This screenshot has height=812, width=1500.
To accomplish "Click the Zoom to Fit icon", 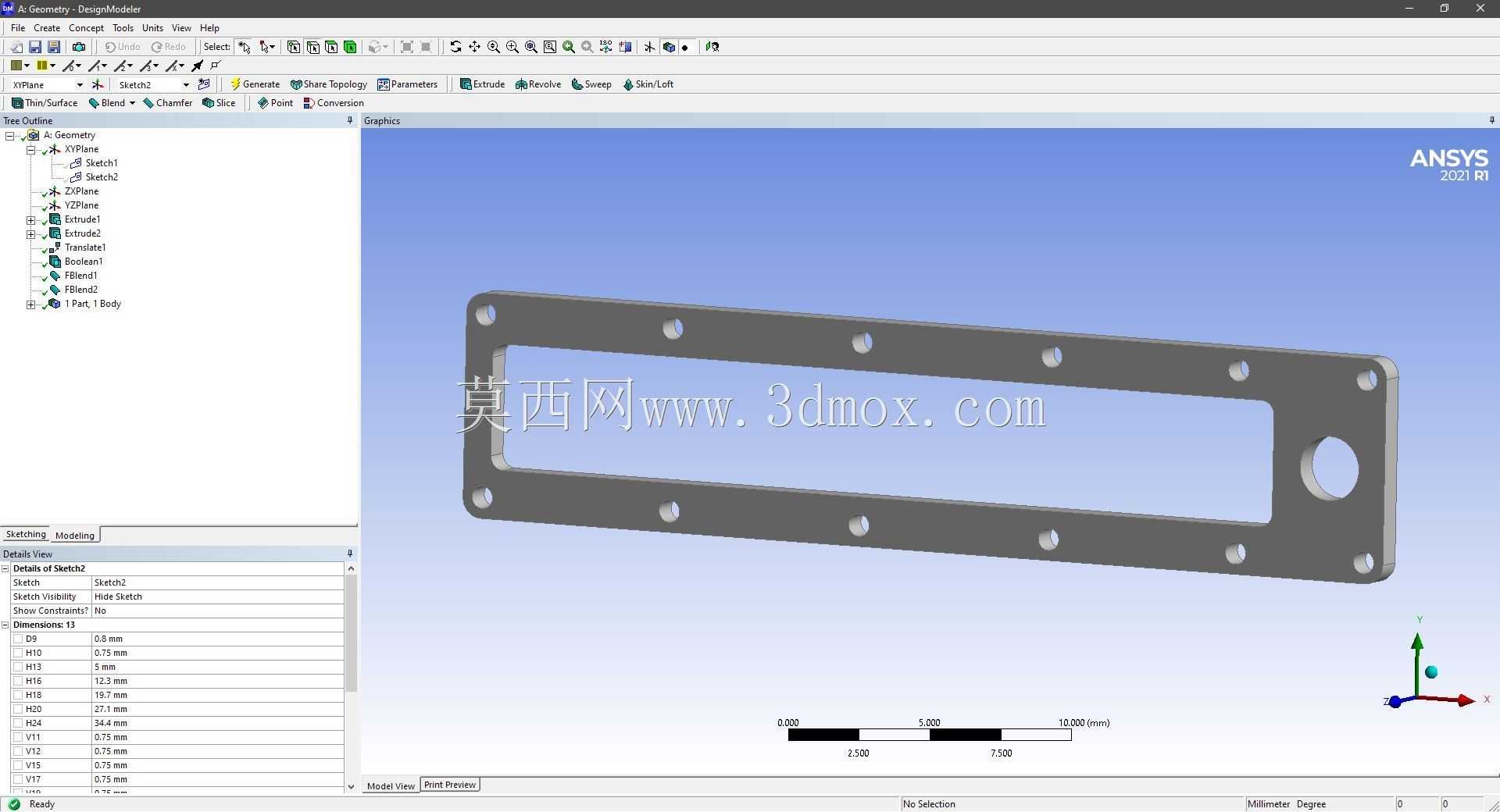I will 531,47.
